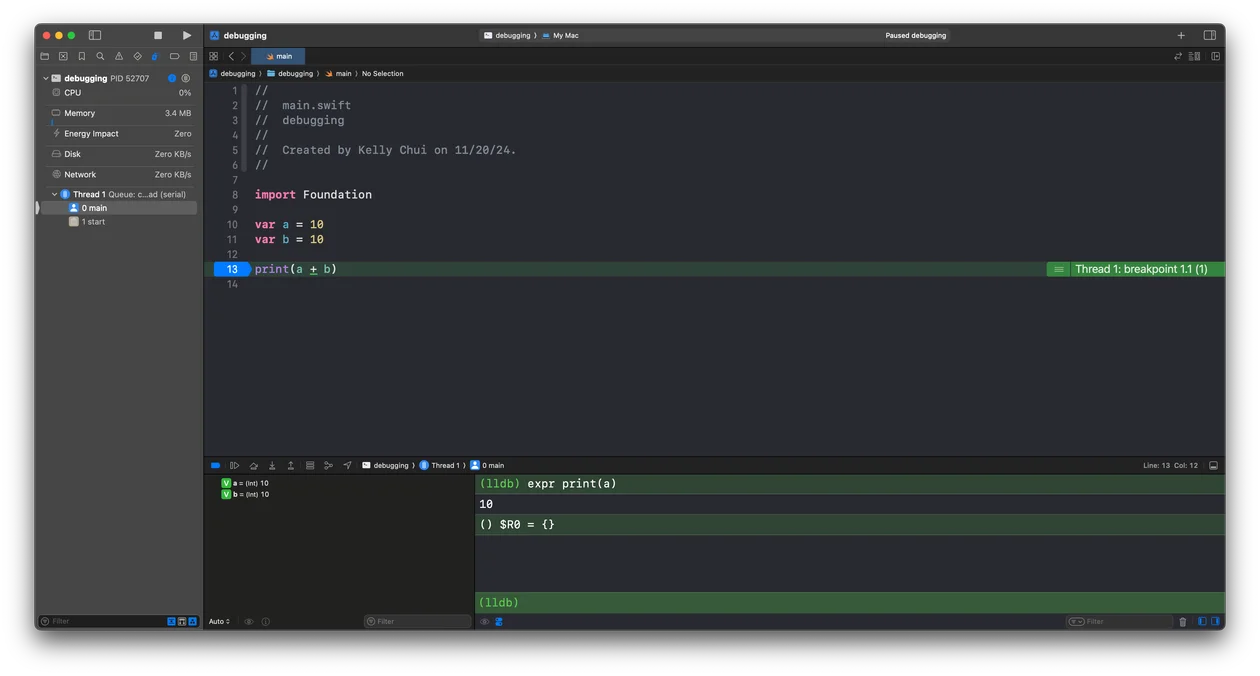Click 'No Selection' in jump bar
The width and height of the screenshot is (1260, 676).
pos(383,74)
